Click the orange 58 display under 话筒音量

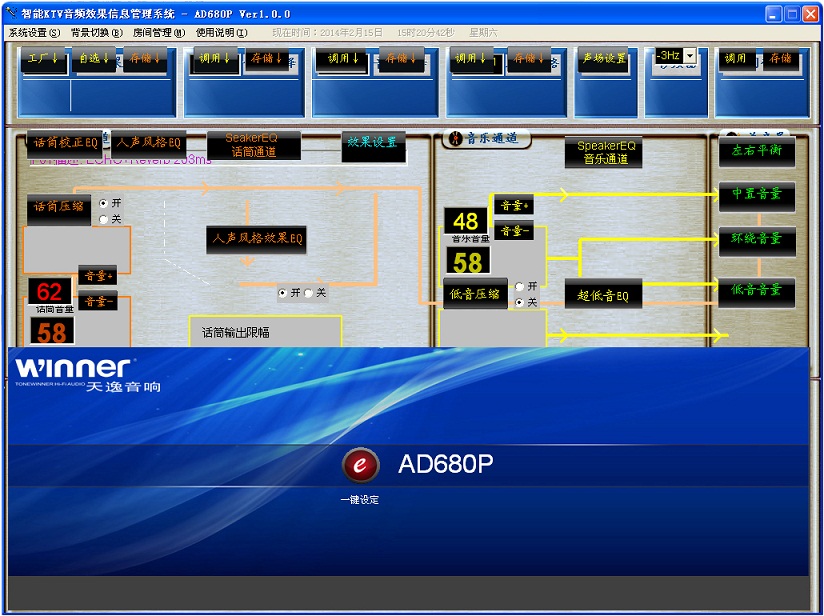click(52, 332)
